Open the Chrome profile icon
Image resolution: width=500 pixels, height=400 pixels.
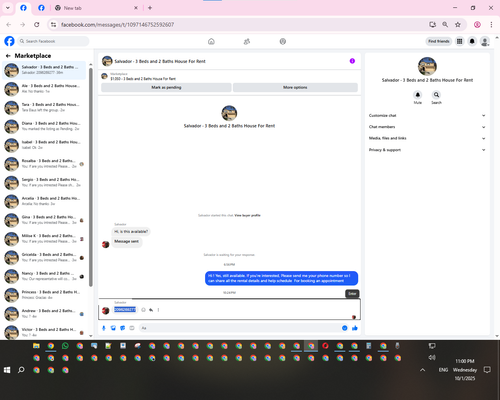tap(477, 25)
